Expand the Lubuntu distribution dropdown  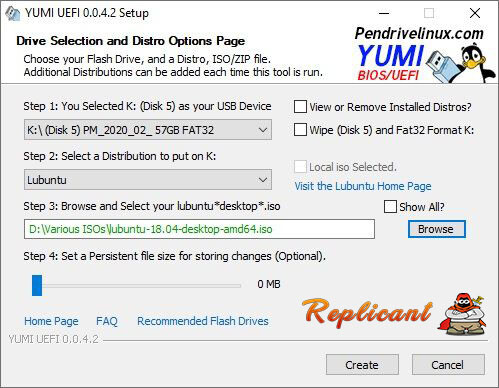pyautogui.click(x=148, y=180)
